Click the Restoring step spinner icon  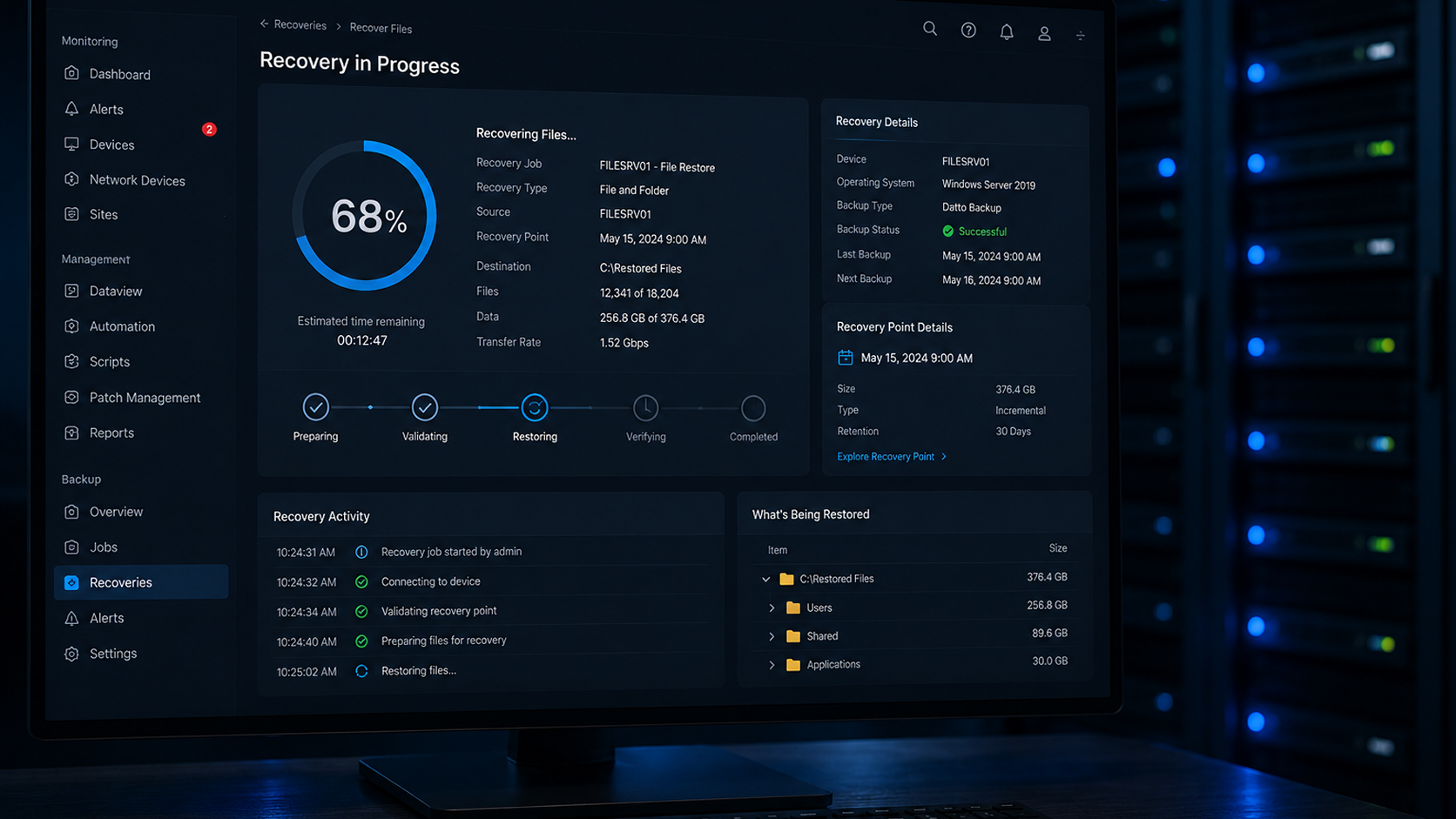click(x=535, y=407)
